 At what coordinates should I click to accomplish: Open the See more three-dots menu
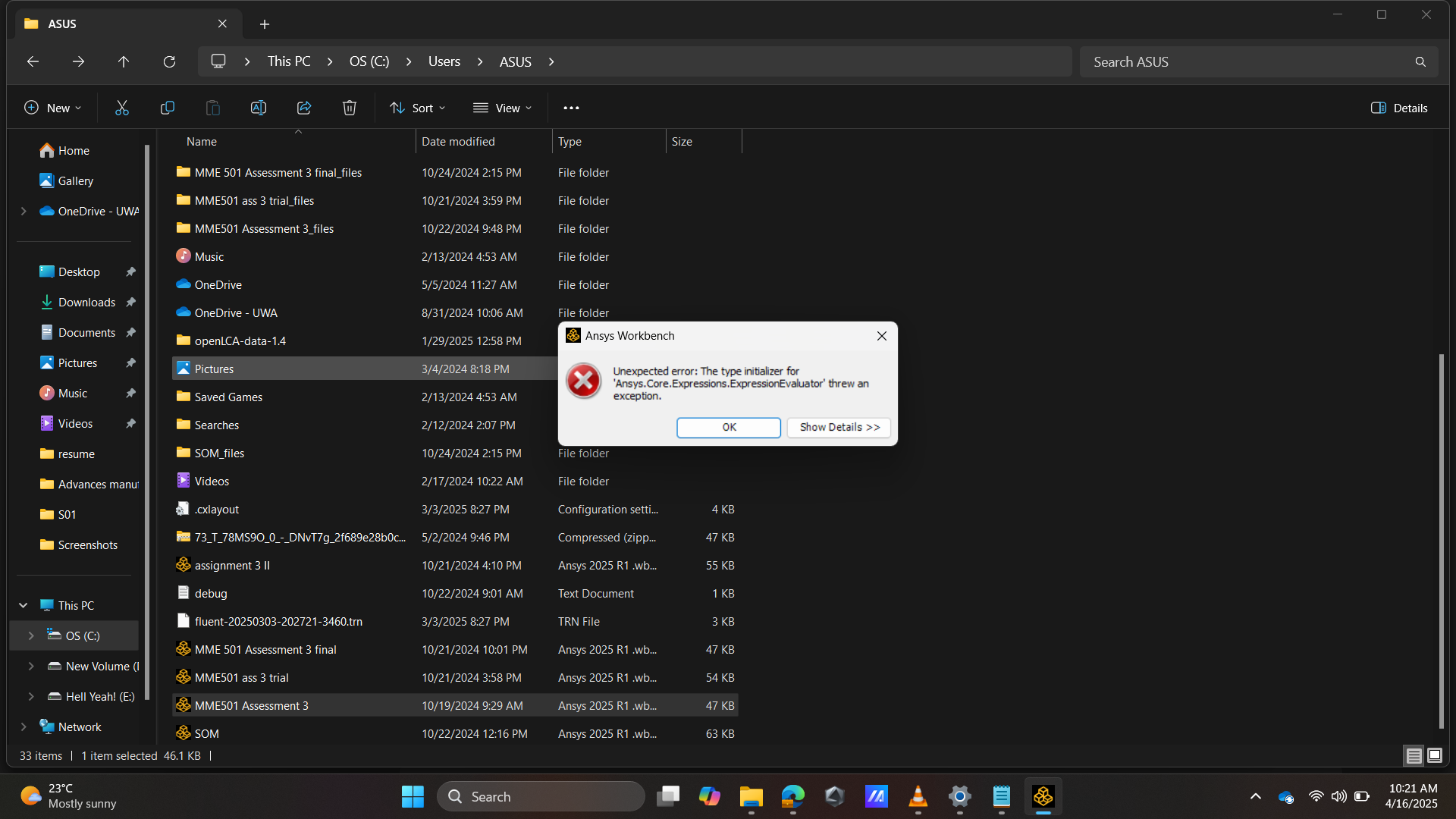click(571, 108)
